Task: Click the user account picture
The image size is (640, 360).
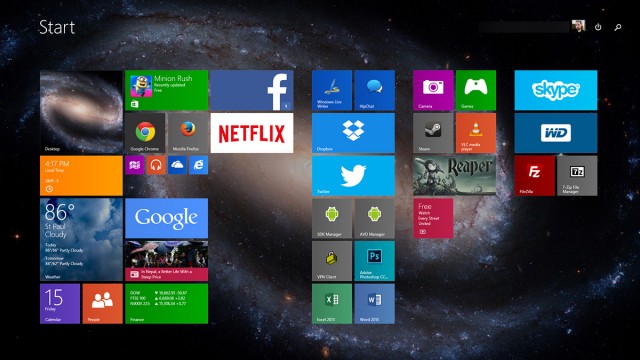Action: 578,27
